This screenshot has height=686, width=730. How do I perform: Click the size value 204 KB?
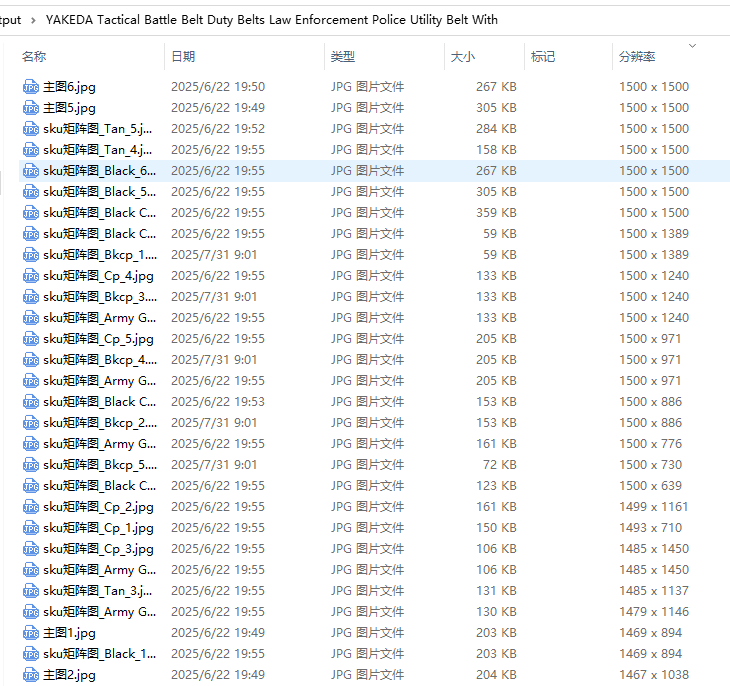[496, 674]
